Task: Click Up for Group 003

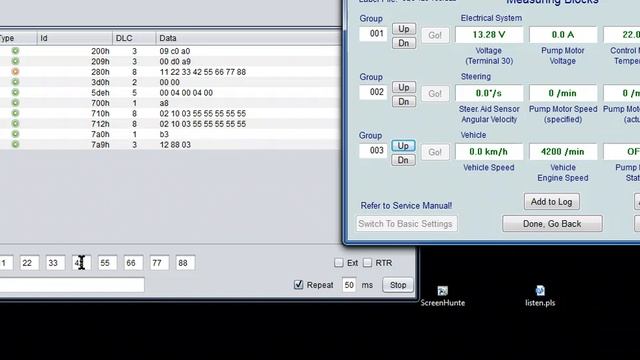Action: pos(403,146)
